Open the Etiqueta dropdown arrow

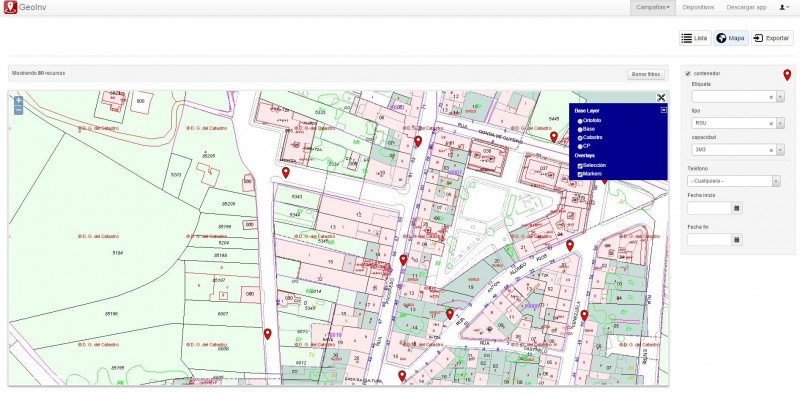click(780, 96)
